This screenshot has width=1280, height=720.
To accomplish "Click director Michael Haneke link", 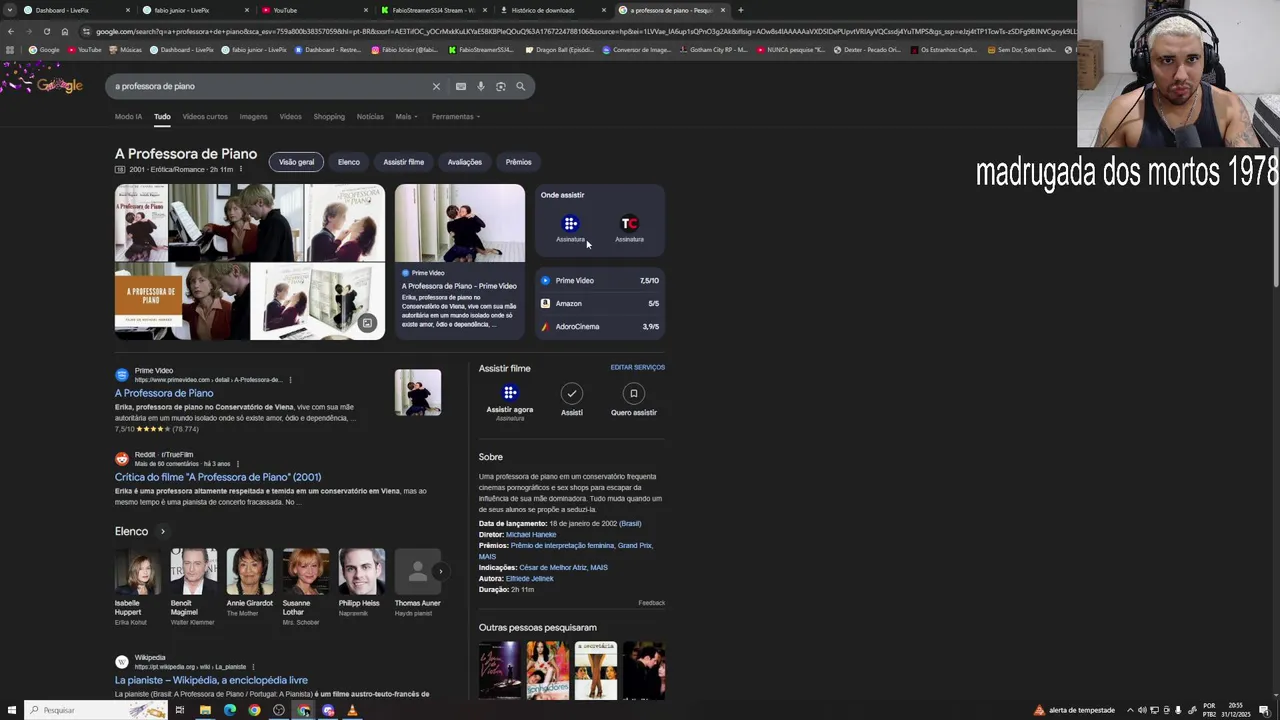I will [x=531, y=535].
